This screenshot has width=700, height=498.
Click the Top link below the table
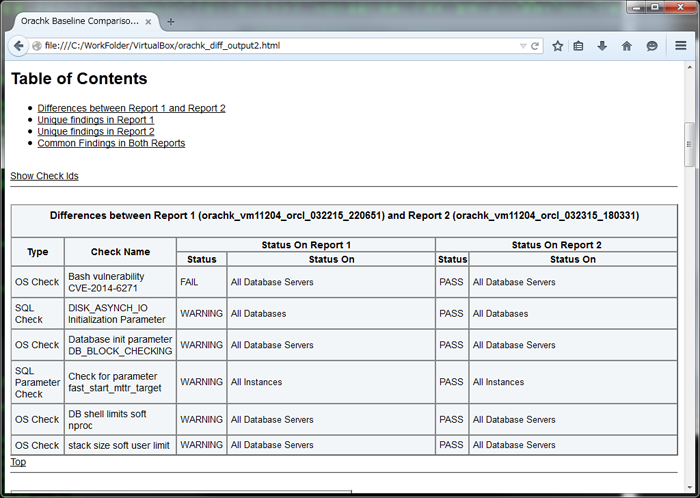(18, 462)
